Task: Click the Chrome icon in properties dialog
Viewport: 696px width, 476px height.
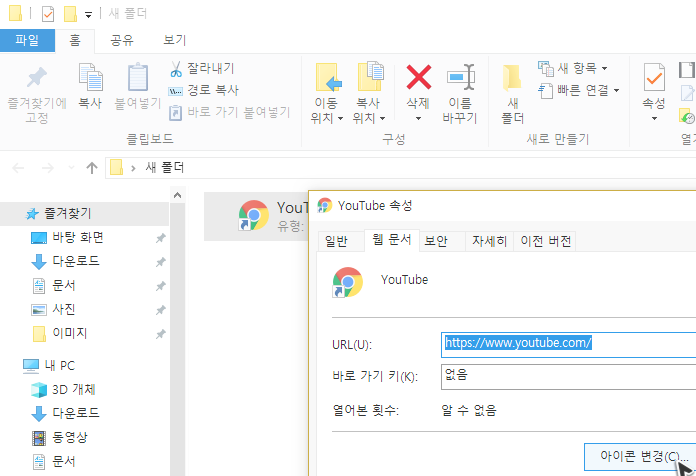Action: [x=348, y=282]
